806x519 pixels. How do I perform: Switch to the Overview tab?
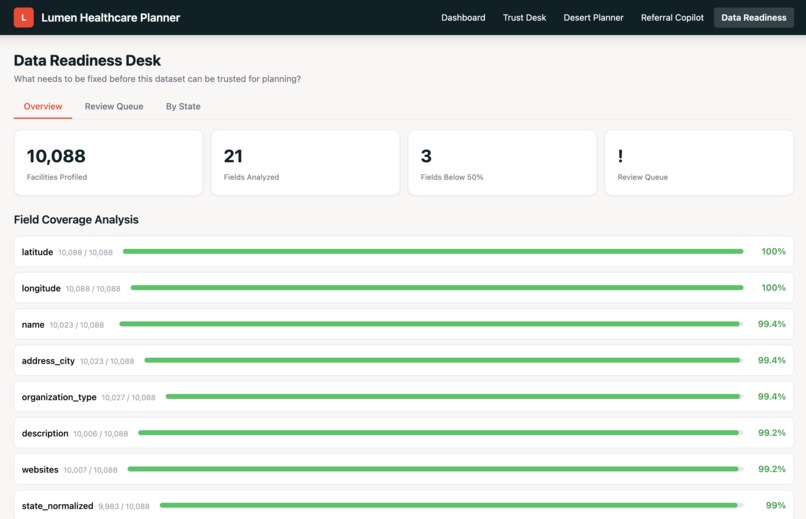[x=43, y=106]
